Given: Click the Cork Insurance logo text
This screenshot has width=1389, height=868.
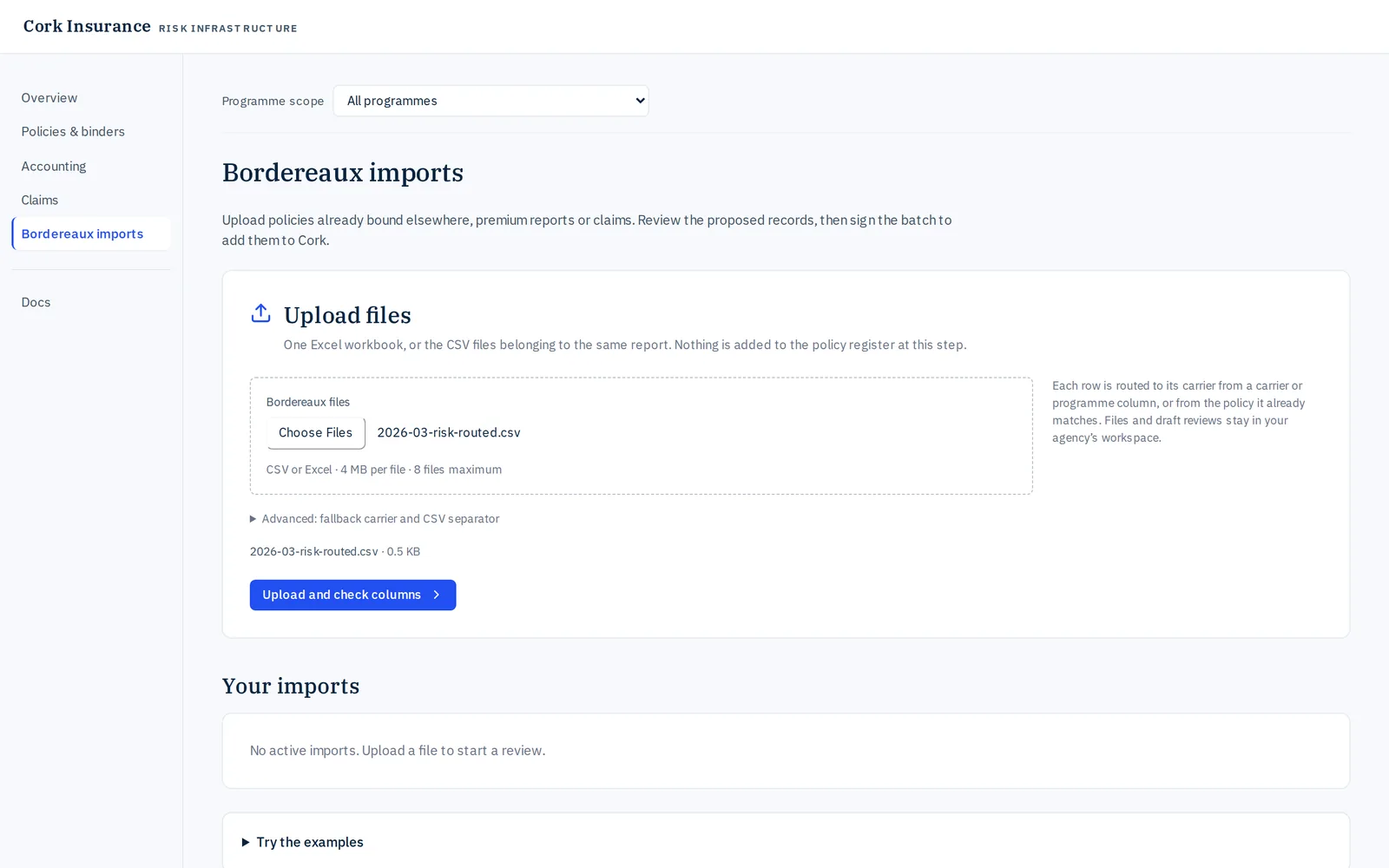Looking at the screenshot, I should point(87,26).
